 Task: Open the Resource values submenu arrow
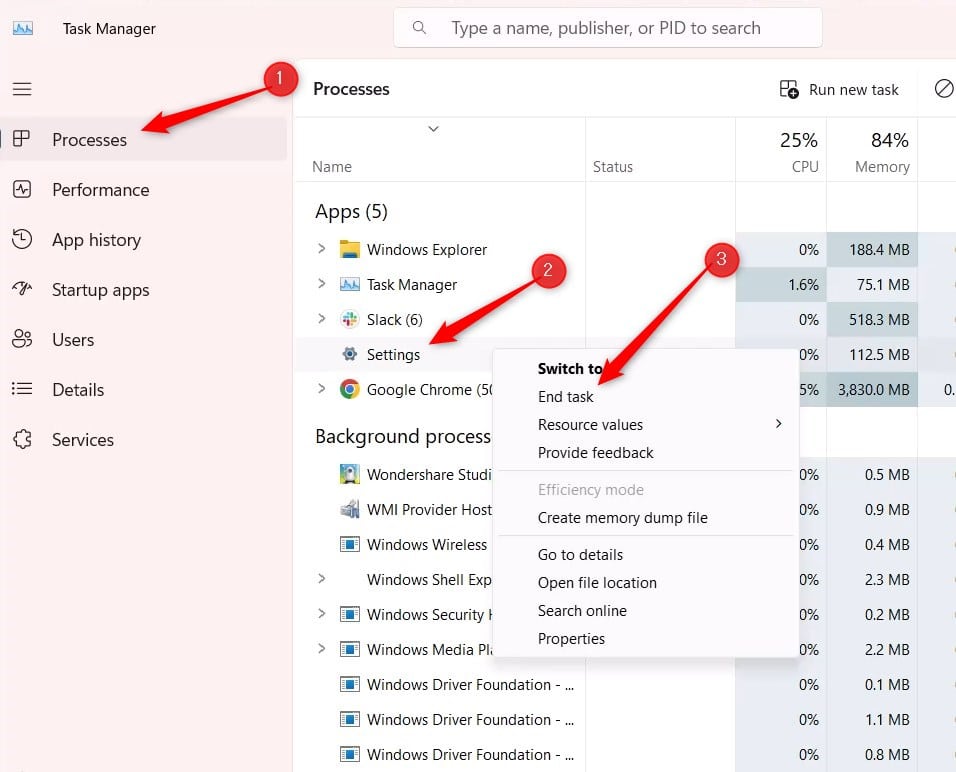779,424
